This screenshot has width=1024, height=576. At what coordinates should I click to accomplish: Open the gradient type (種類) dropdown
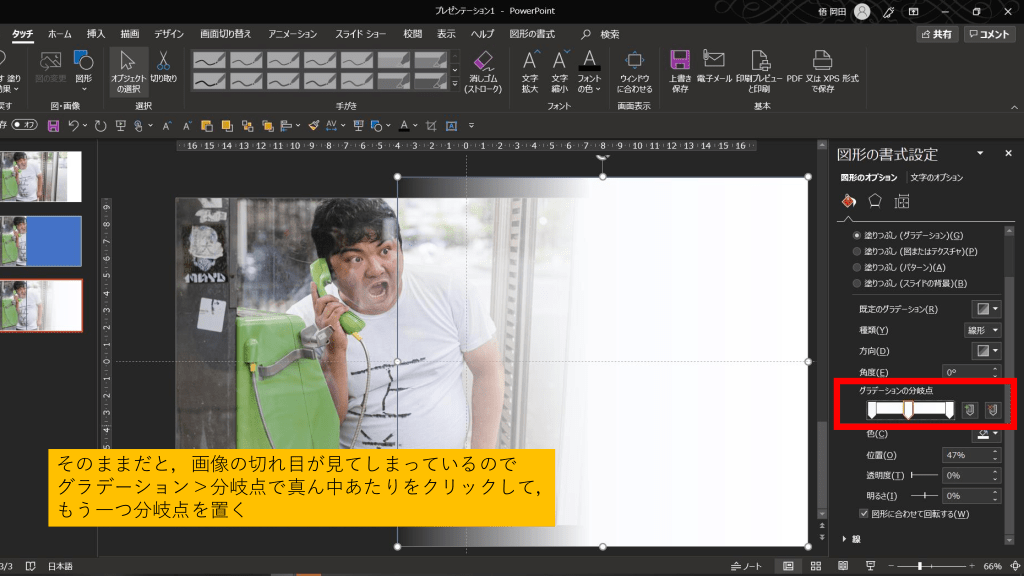tap(985, 330)
